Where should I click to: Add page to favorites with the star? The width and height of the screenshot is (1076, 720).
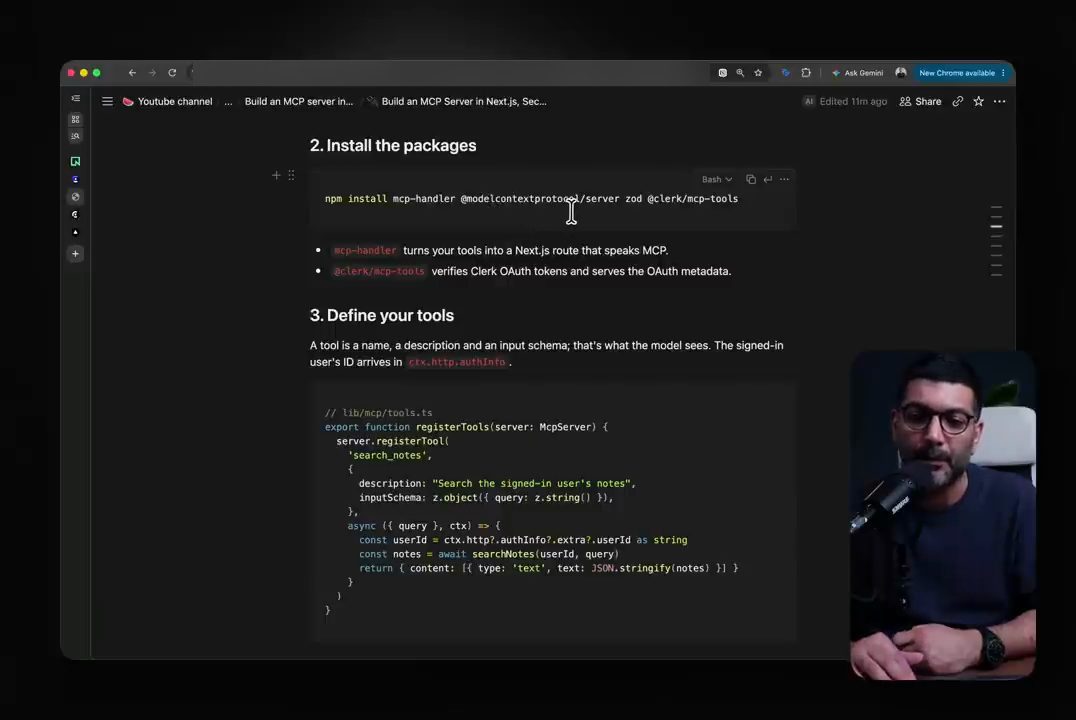[979, 102]
